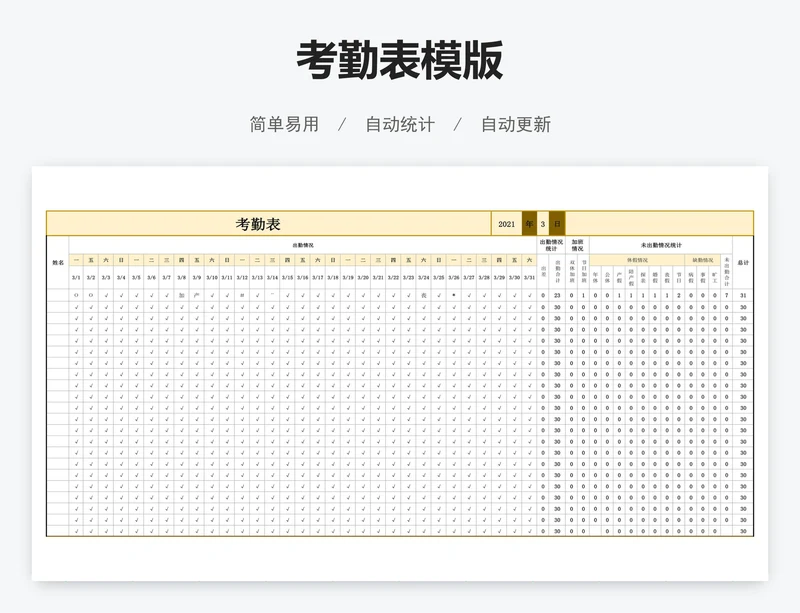Click the 年休 column header
Screen dimensions: 800x613
(595, 277)
